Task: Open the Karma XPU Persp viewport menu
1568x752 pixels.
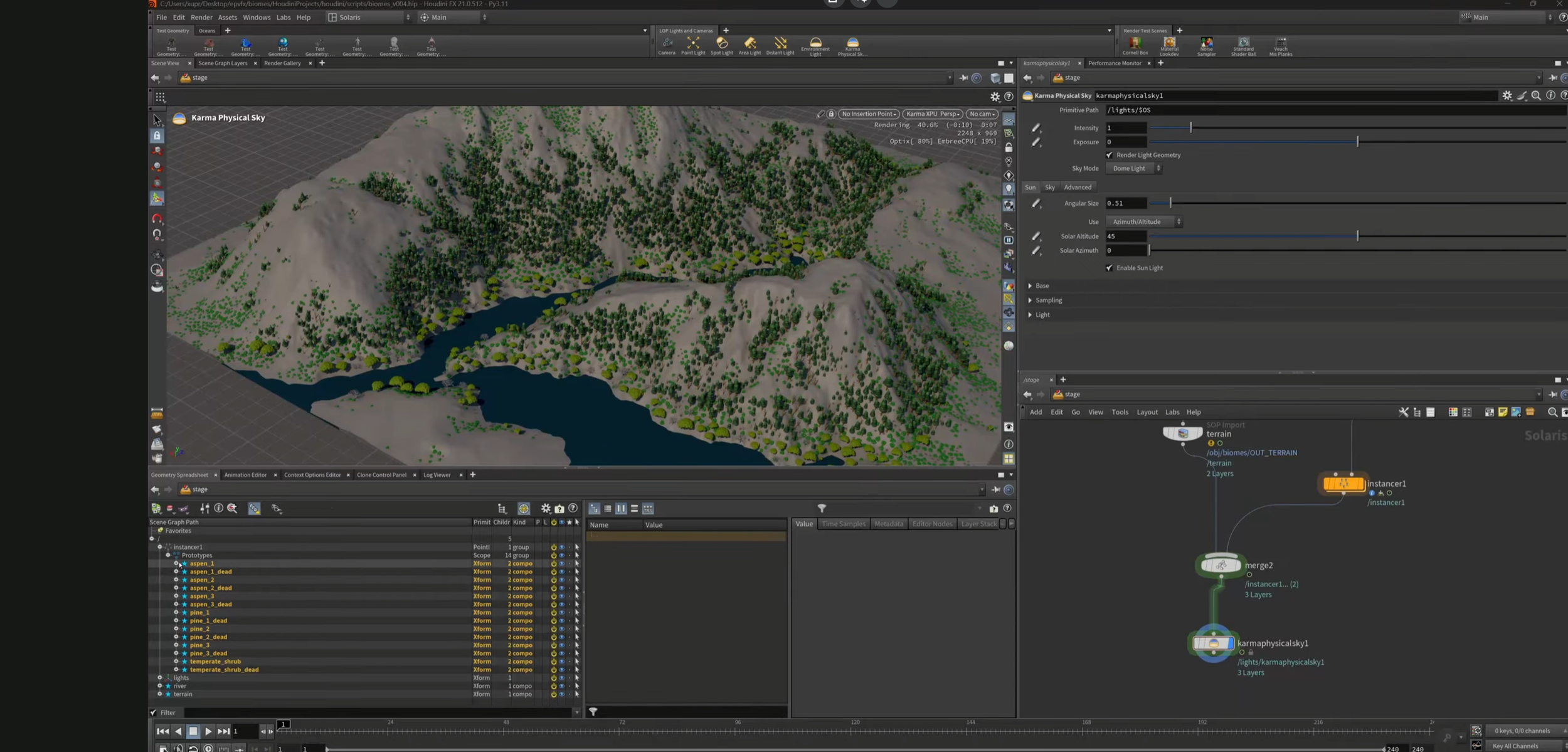Action: coord(932,114)
